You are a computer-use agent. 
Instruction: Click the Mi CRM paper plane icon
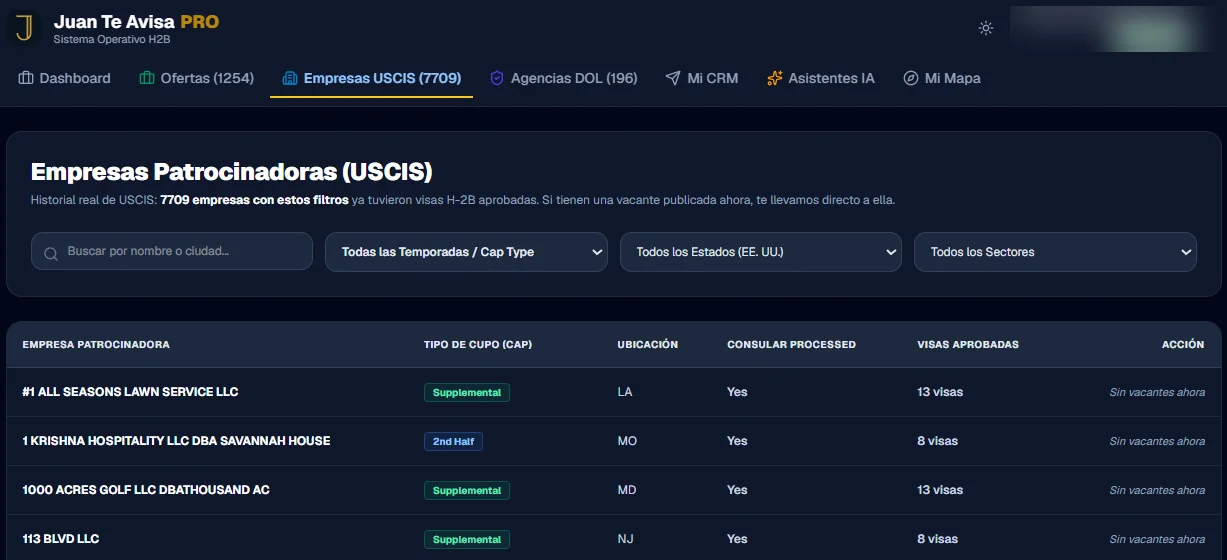point(673,78)
